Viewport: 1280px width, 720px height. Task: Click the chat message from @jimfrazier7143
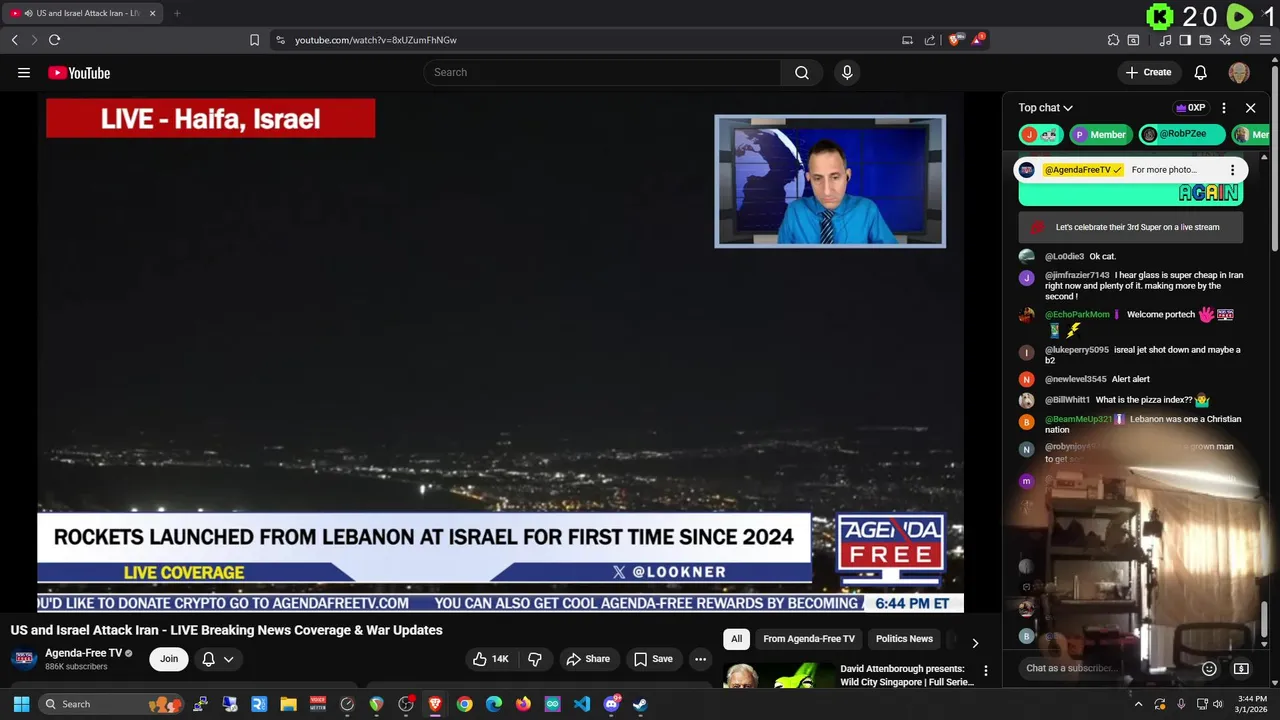click(x=1131, y=286)
